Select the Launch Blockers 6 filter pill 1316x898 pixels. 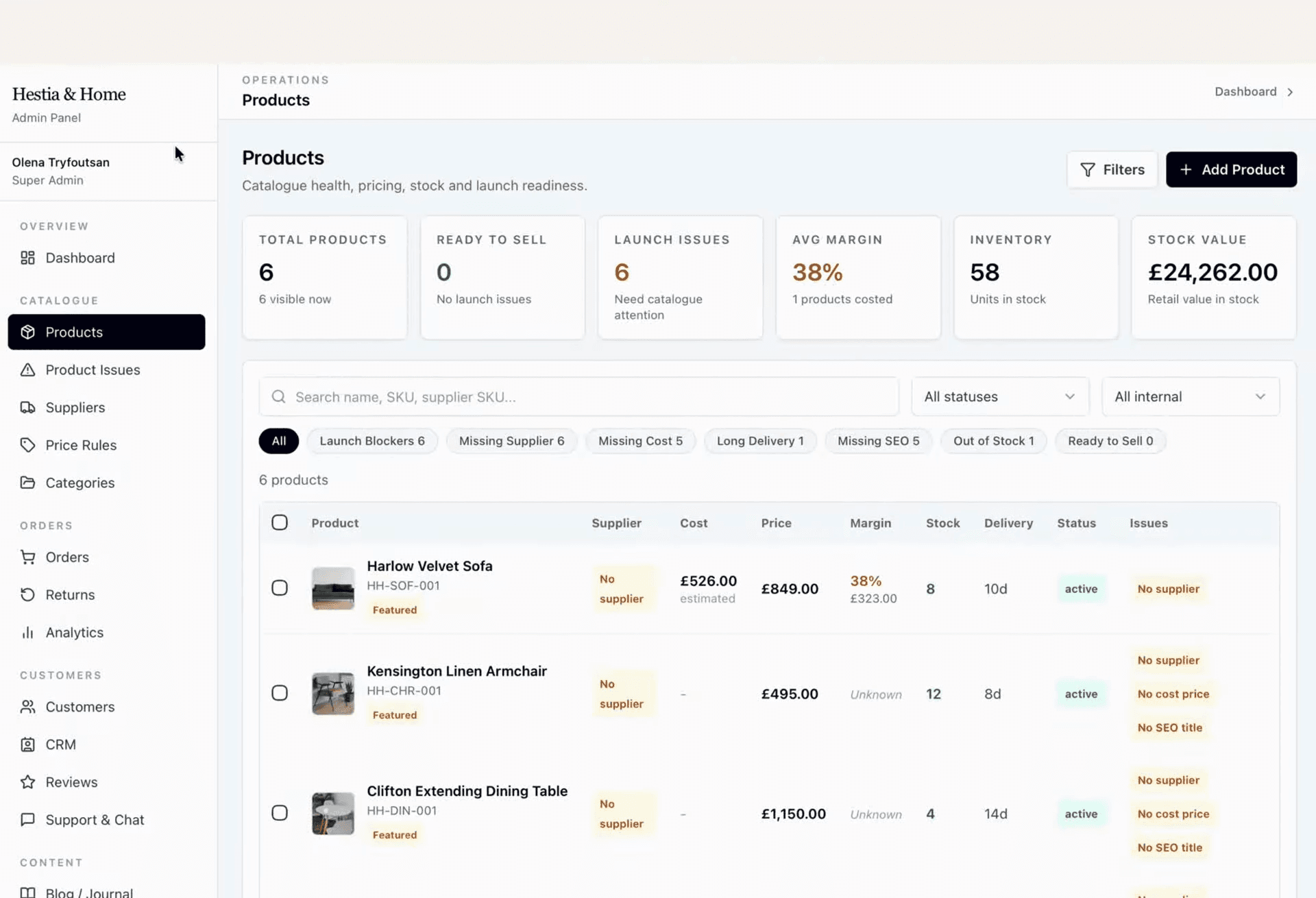pyautogui.click(x=372, y=441)
